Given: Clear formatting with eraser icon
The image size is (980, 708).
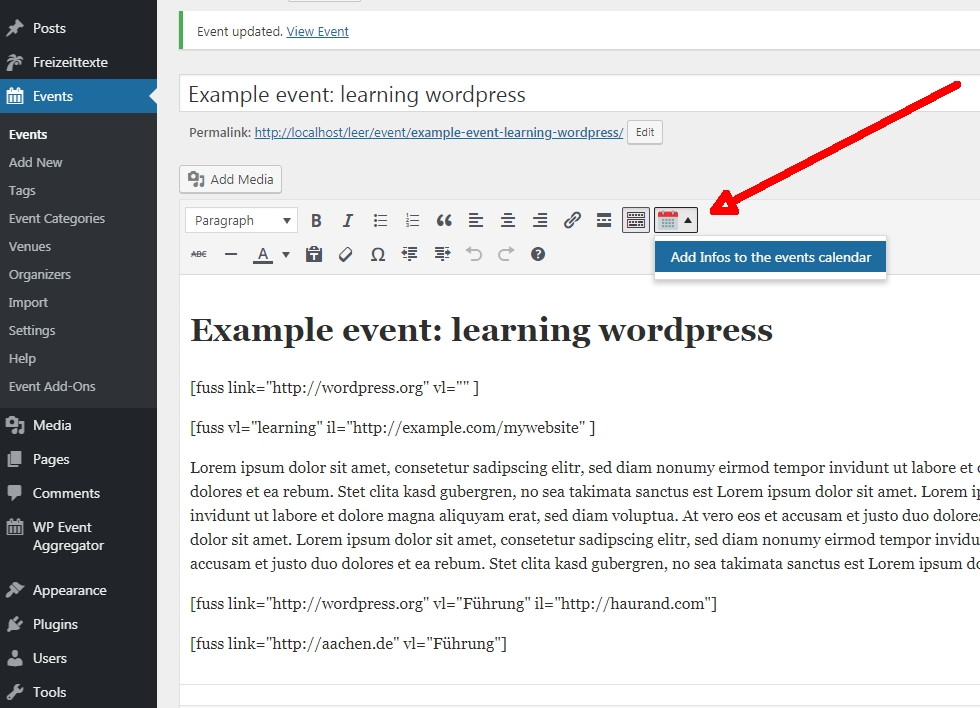Looking at the screenshot, I should click(346, 254).
